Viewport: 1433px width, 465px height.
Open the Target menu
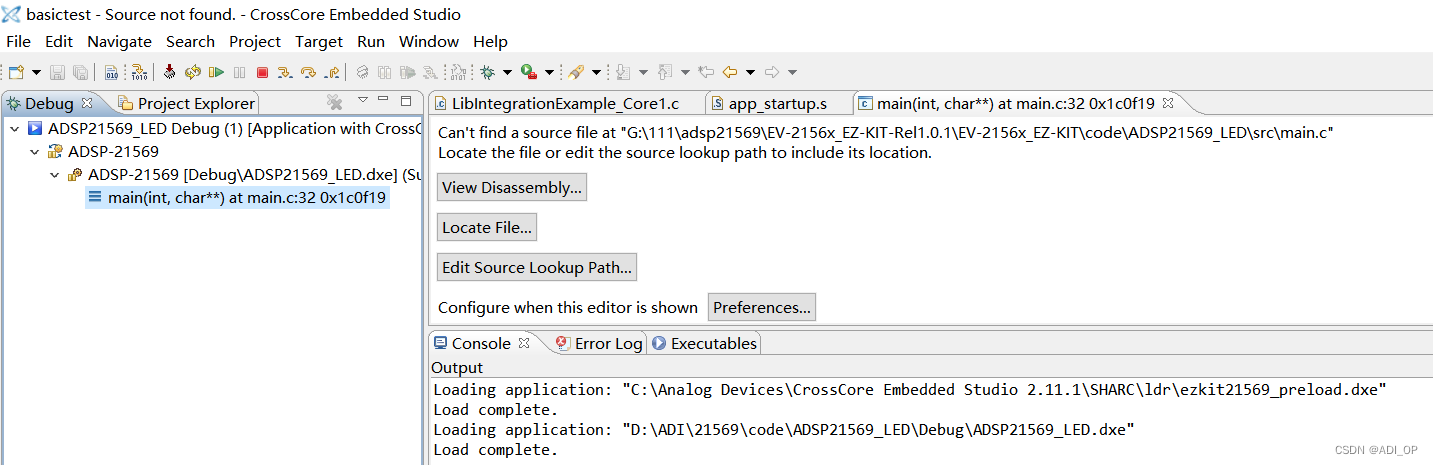319,41
